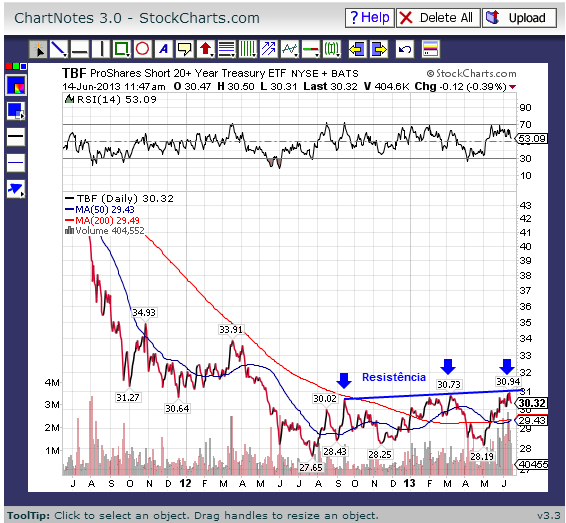The height and width of the screenshot is (523, 566).
Task: Click the TBF (Daily) 30.32 legend
Action: click(x=125, y=199)
